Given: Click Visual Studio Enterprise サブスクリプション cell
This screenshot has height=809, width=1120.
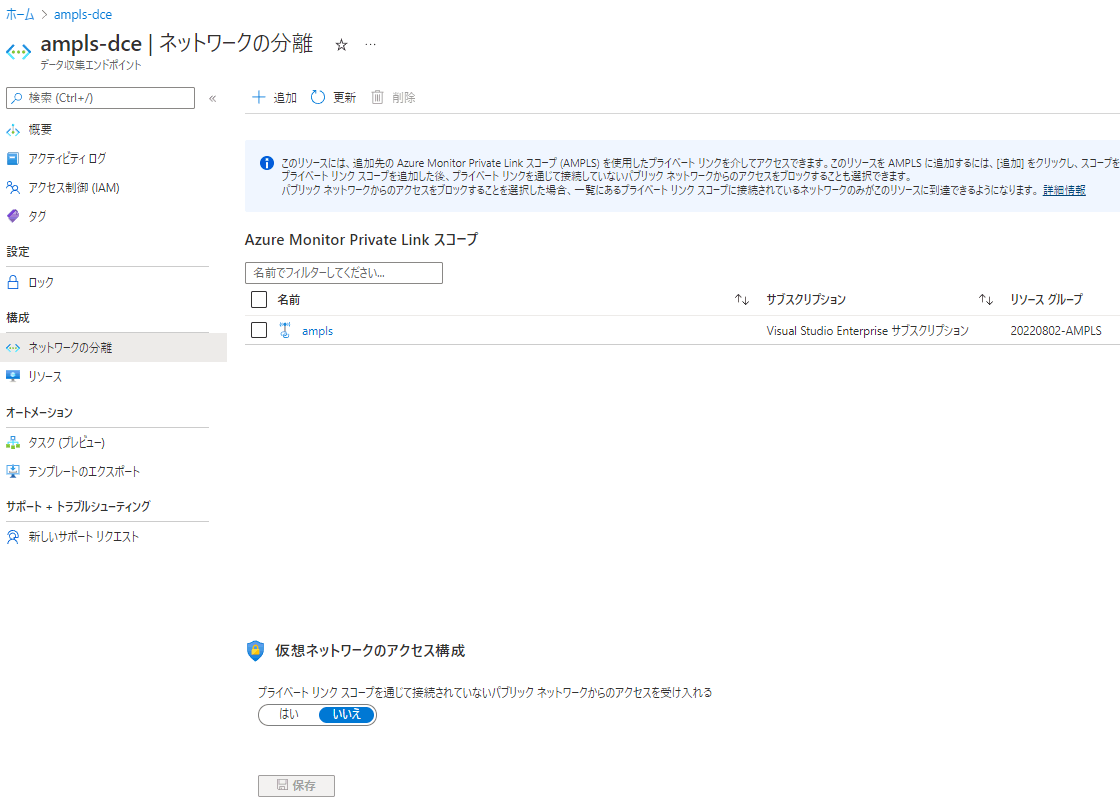Looking at the screenshot, I should [x=867, y=331].
